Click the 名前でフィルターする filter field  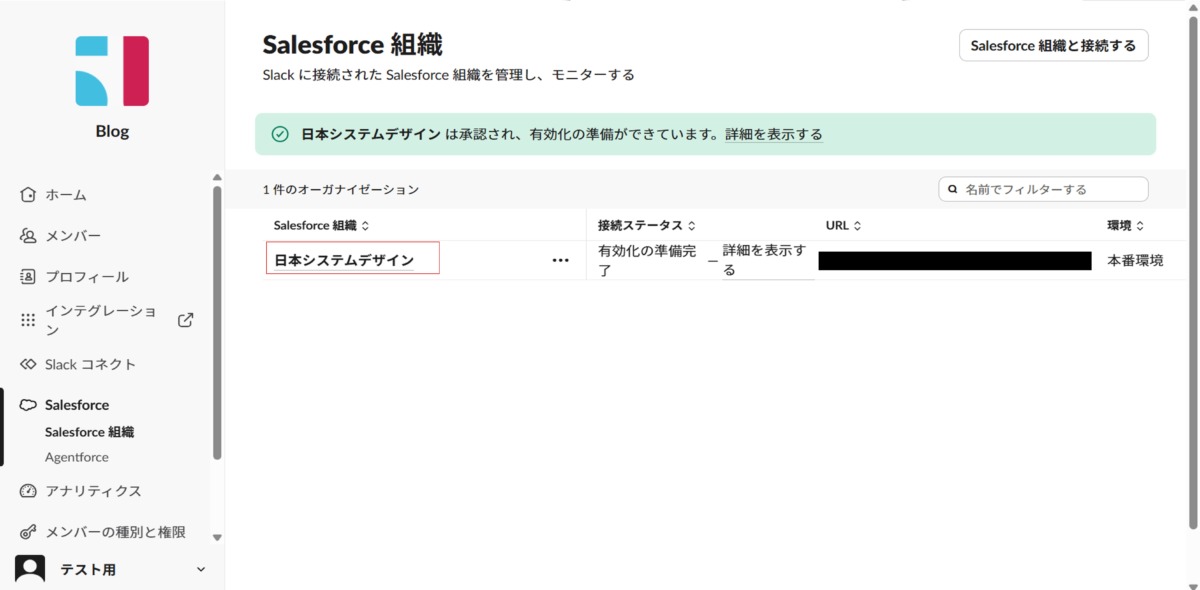[x=1043, y=189]
